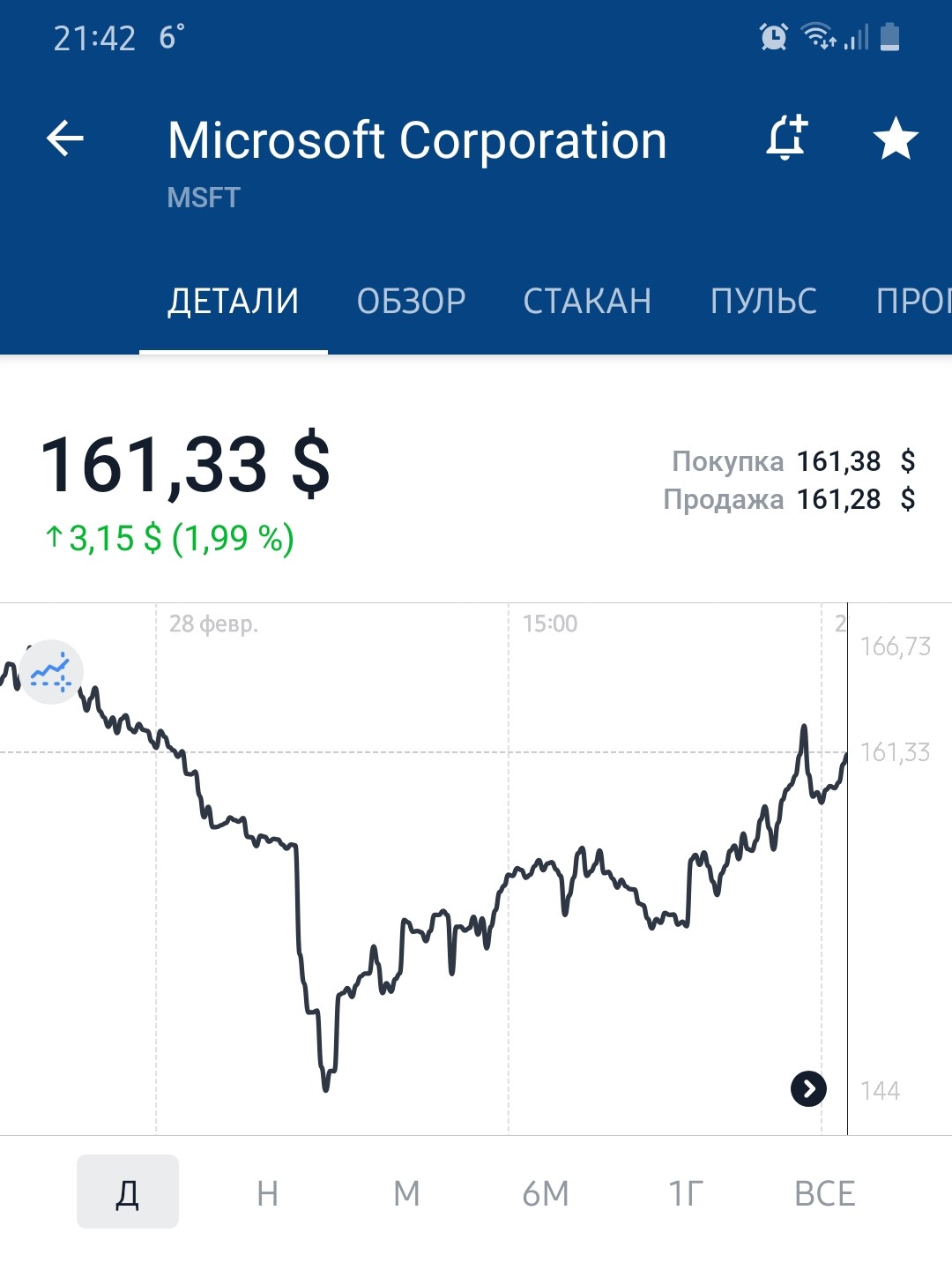
Task: Open the СТАКАН tab
Action: click(x=587, y=302)
